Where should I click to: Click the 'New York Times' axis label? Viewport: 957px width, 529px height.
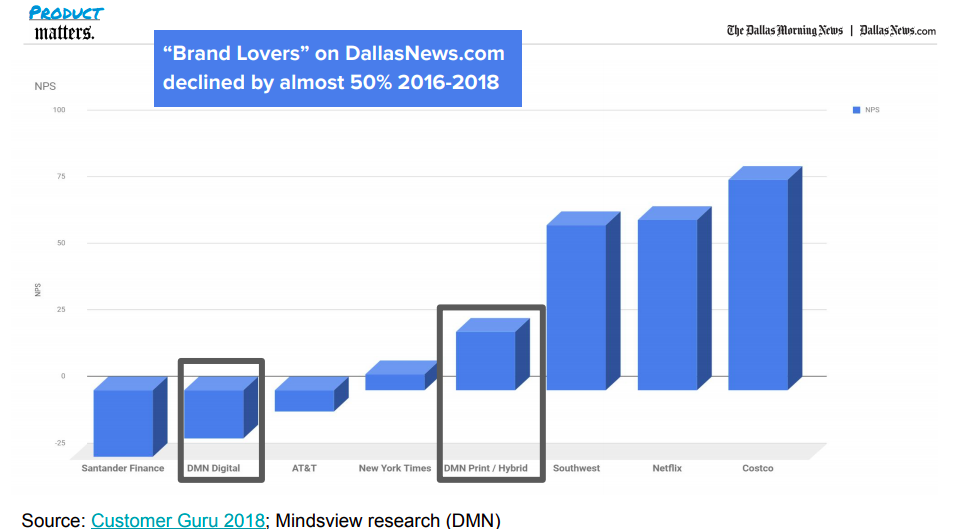[395, 468]
